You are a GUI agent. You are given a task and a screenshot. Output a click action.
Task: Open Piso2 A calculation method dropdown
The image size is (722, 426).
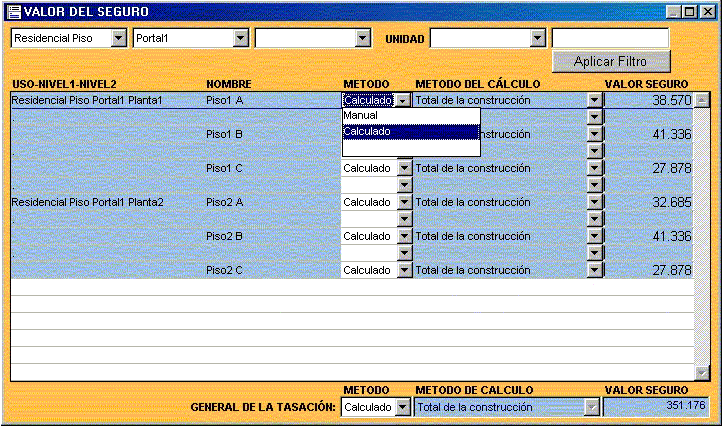click(x=594, y=202)
